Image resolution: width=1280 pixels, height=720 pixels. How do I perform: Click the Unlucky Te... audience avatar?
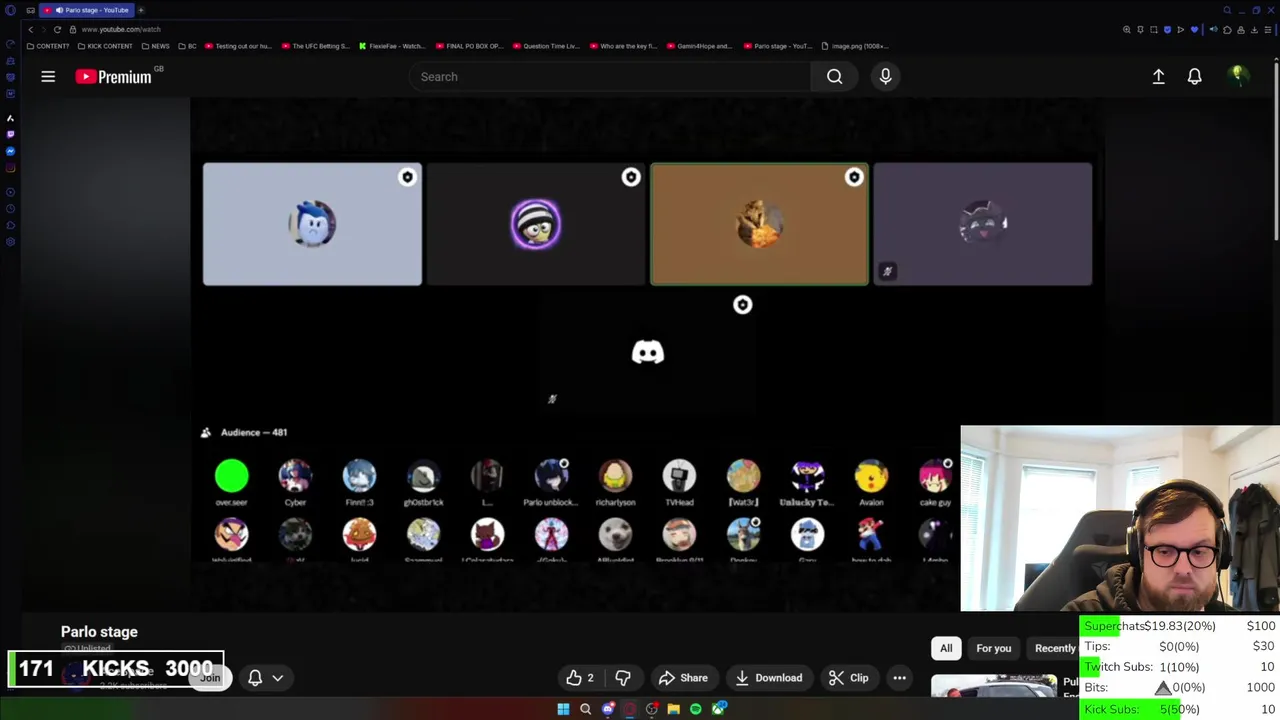(x=807, y=476)
